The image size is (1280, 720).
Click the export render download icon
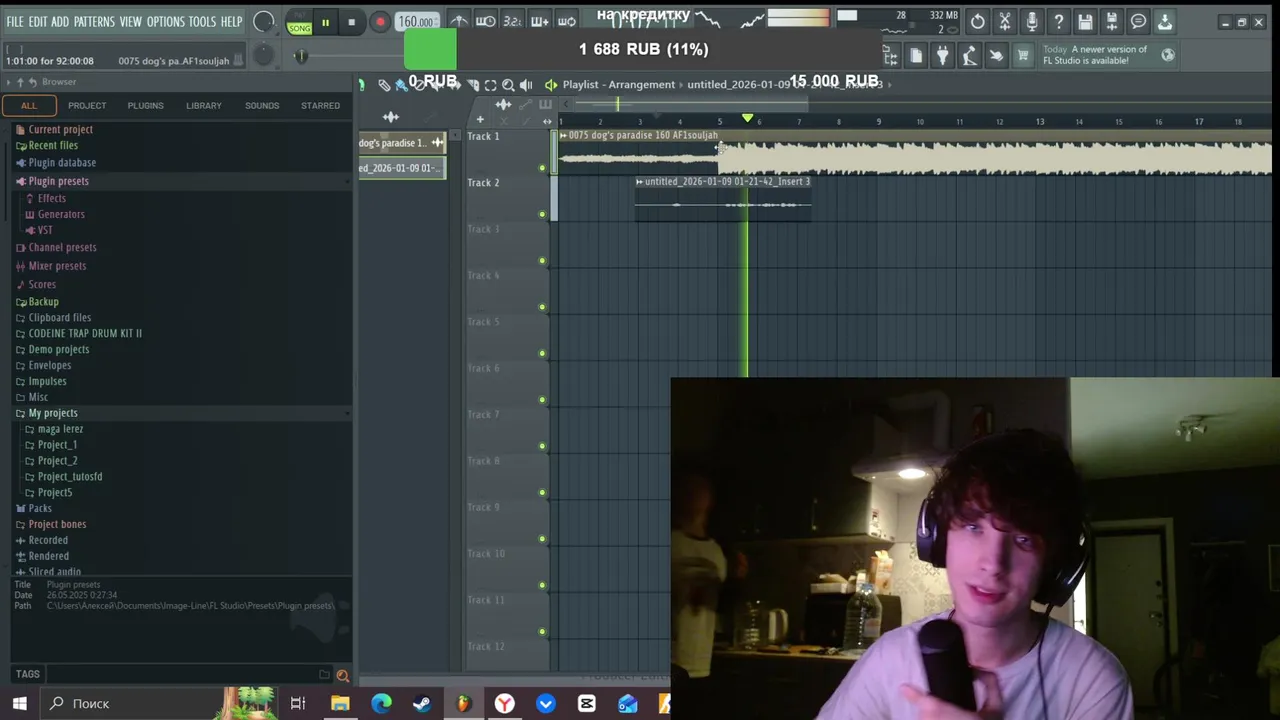click(x=1164, y=21)
